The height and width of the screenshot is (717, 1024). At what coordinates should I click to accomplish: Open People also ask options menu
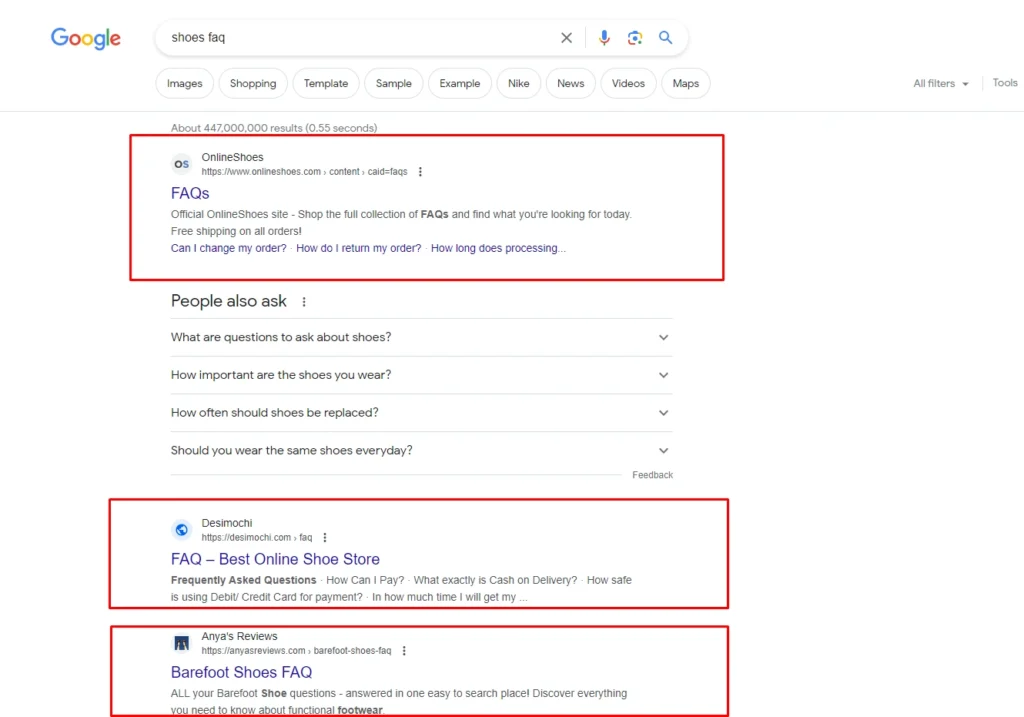[304, 302]
